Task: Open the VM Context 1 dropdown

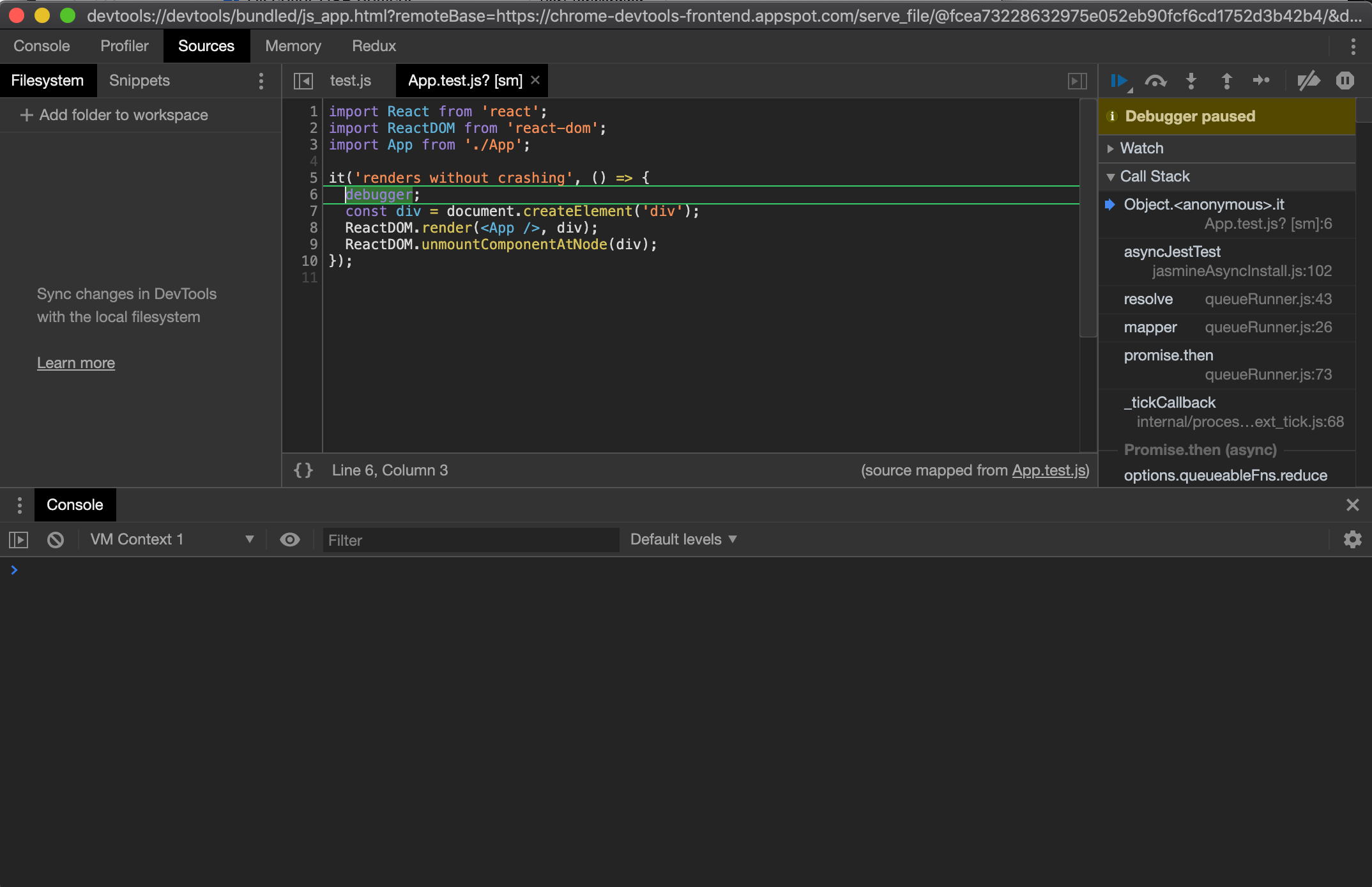Action: [x=169, y=539]
